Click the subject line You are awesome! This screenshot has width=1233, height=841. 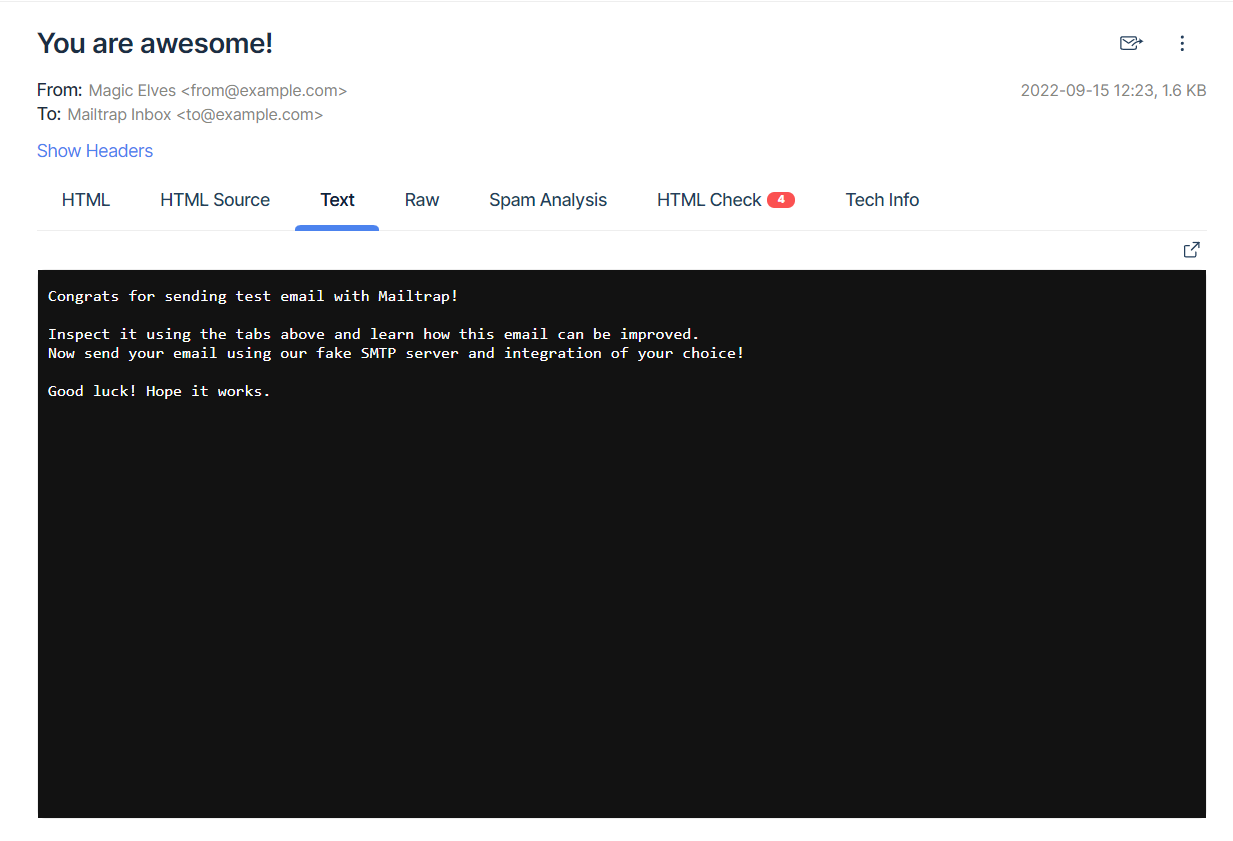(155, 44)
